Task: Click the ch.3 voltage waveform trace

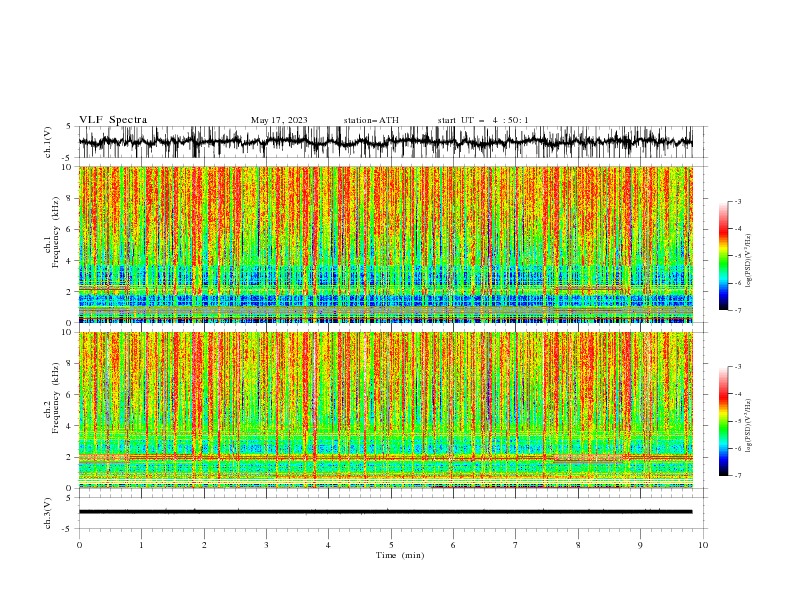Action: tap(385, 512)
